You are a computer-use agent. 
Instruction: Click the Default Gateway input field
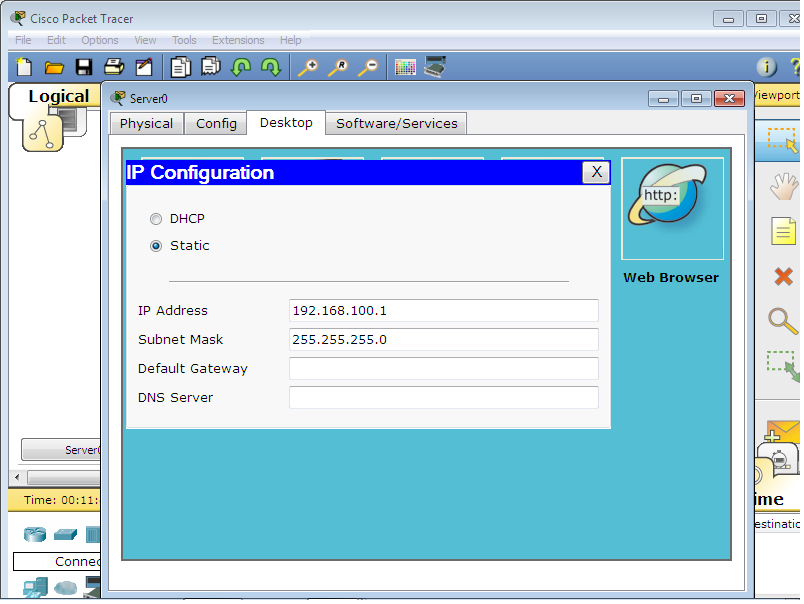(x=443, y=369)
